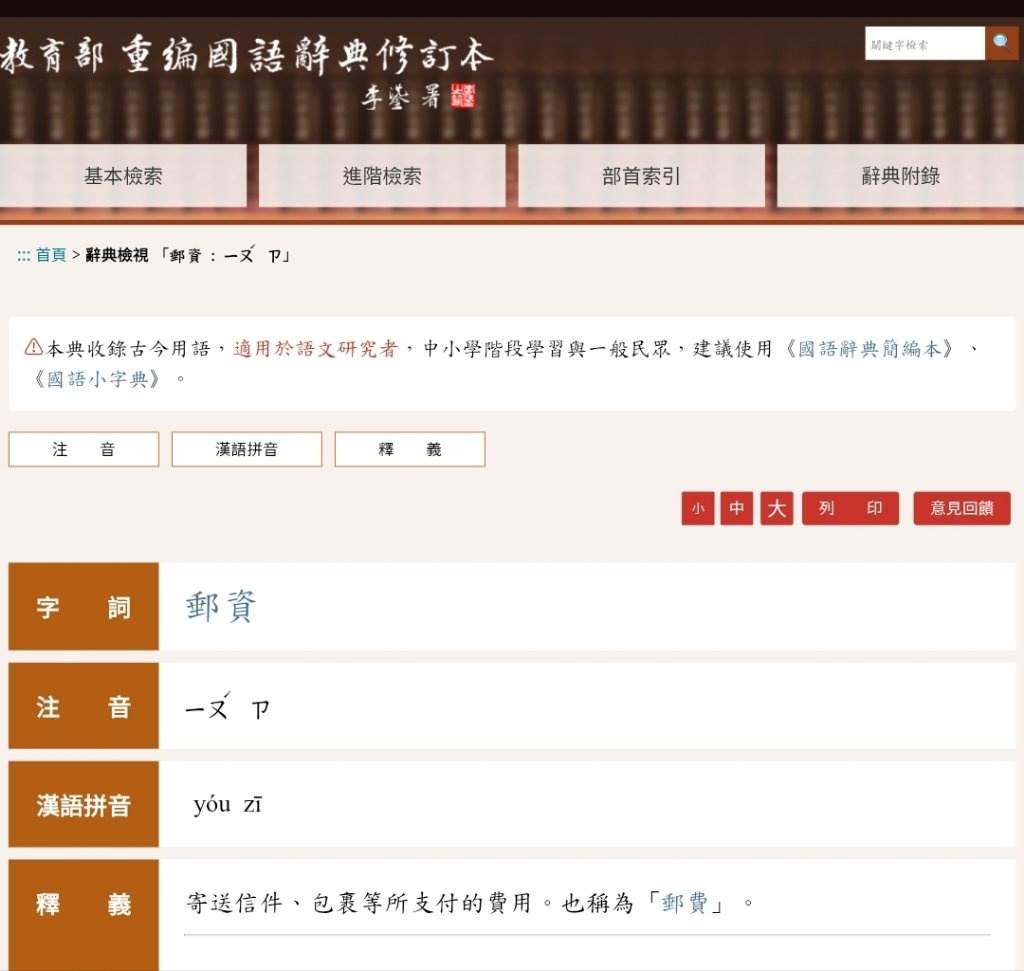Open the 進階檢索 menu tab
The height and width of the screenshot is (971, 1024).
pyautogui.click(x=382, y=176)
